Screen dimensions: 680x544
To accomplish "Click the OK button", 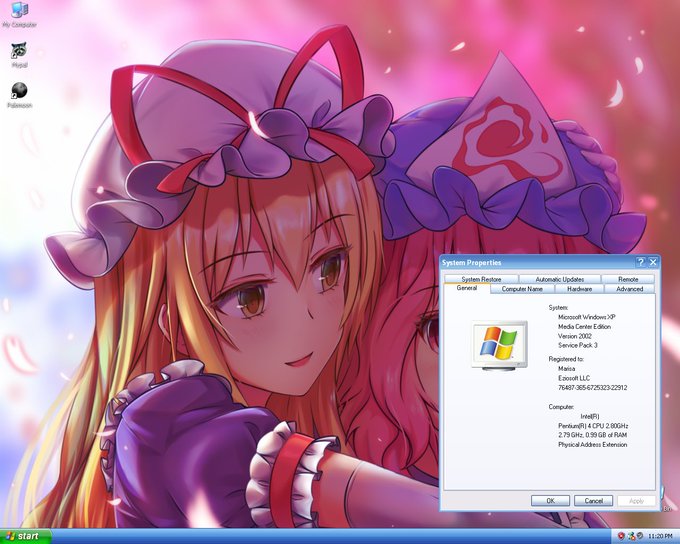I will click(550, 501).
